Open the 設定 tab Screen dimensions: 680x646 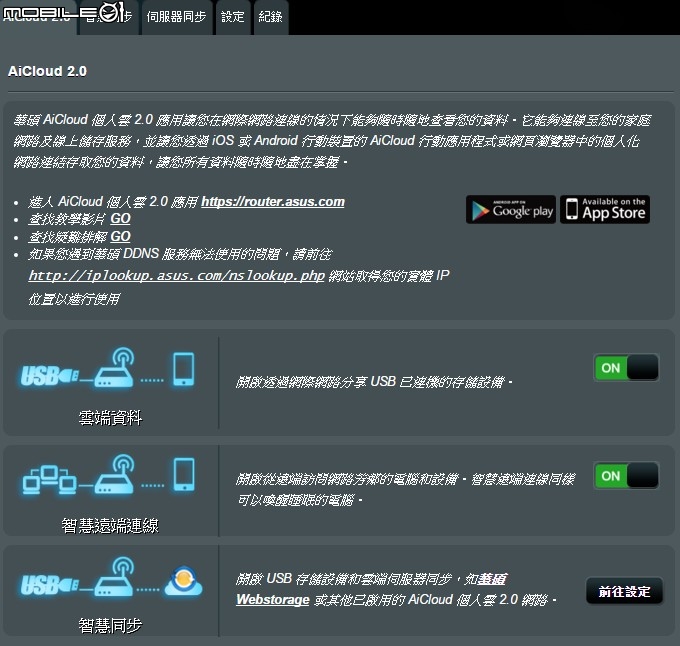pyautogui.click(x=233, y=16)
